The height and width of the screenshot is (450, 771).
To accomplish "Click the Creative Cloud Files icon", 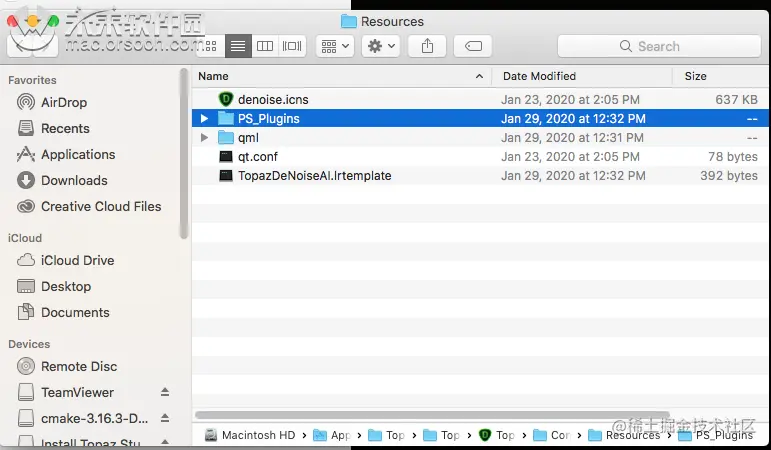I will [x=26, y=207].
